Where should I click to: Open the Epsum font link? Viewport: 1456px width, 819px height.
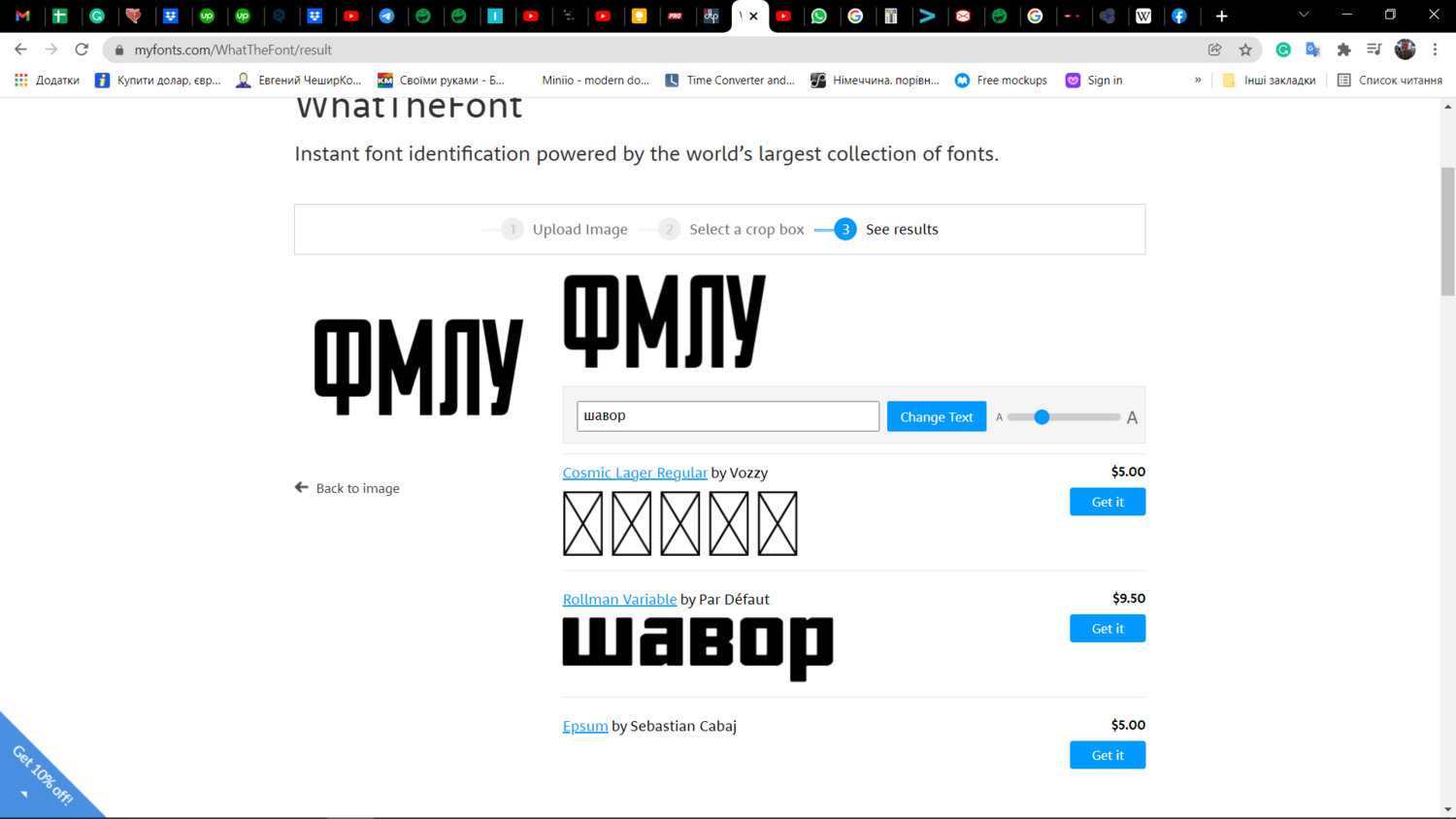click(x=585, y=726)
